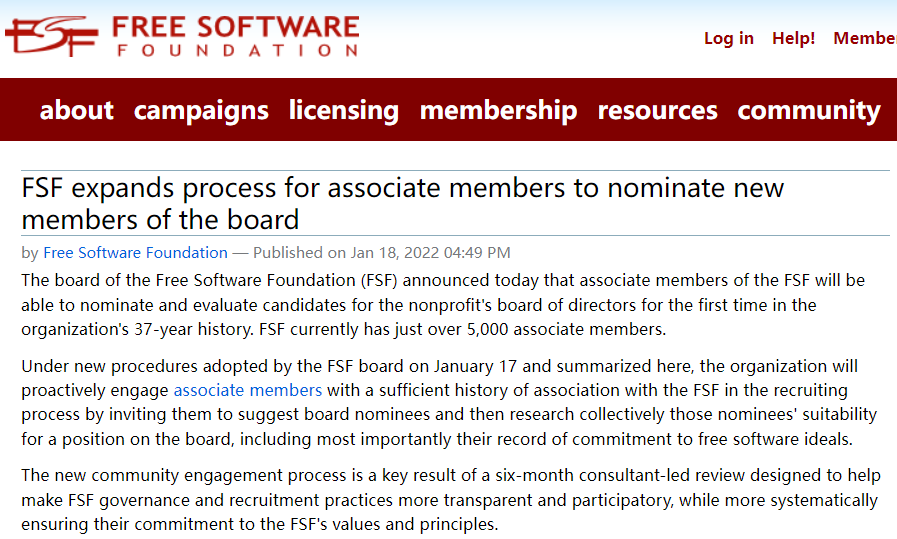Visit the community section
Viewport: 897px width, 539px height.
809,110
